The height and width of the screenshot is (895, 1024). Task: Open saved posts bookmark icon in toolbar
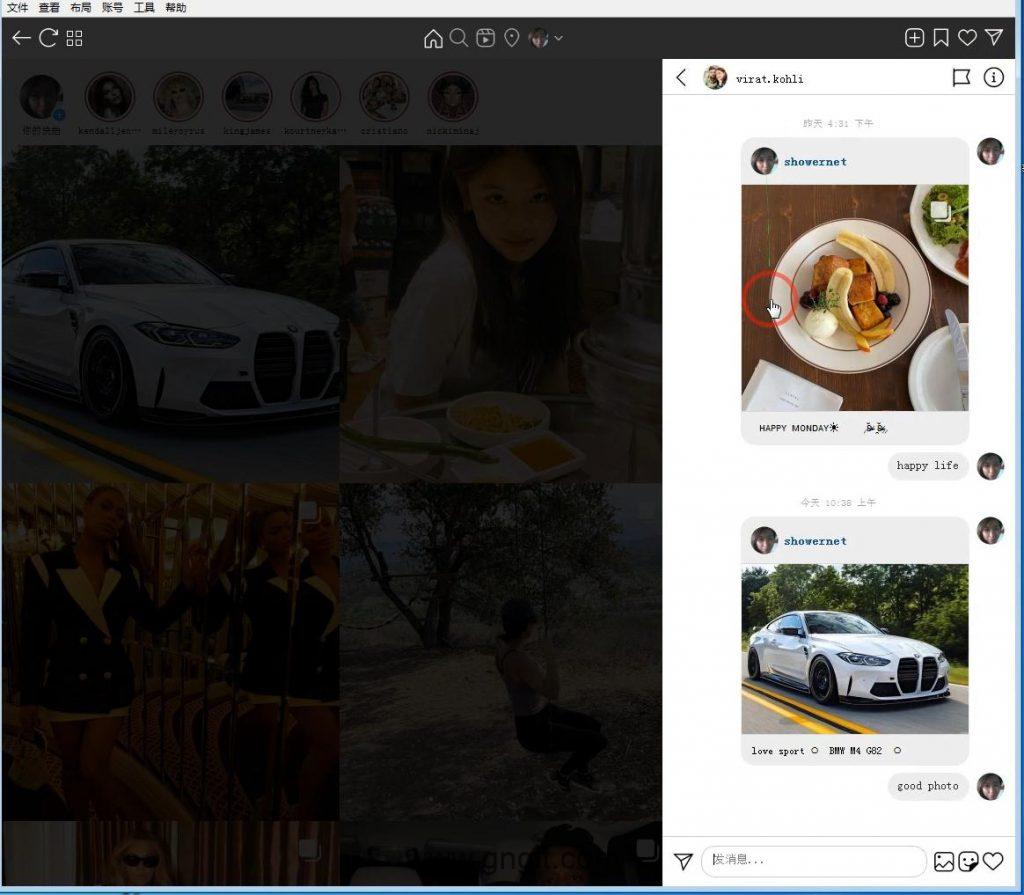point(941,38)
